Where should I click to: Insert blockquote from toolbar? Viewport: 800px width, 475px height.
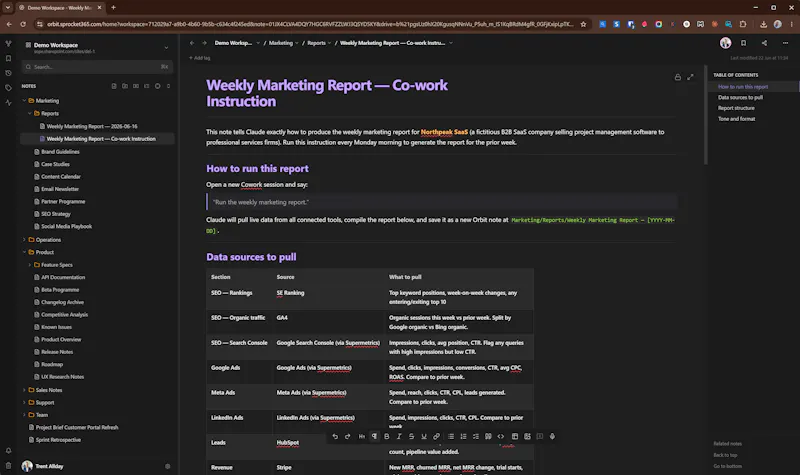(488, 437)
